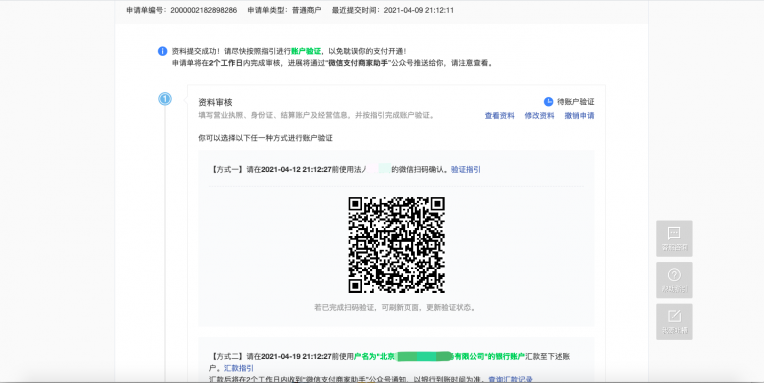Image resolution: width=764 pixels, height=383 pixels.
Task: Click the 【方式二】 label
Action: [228, 357]
